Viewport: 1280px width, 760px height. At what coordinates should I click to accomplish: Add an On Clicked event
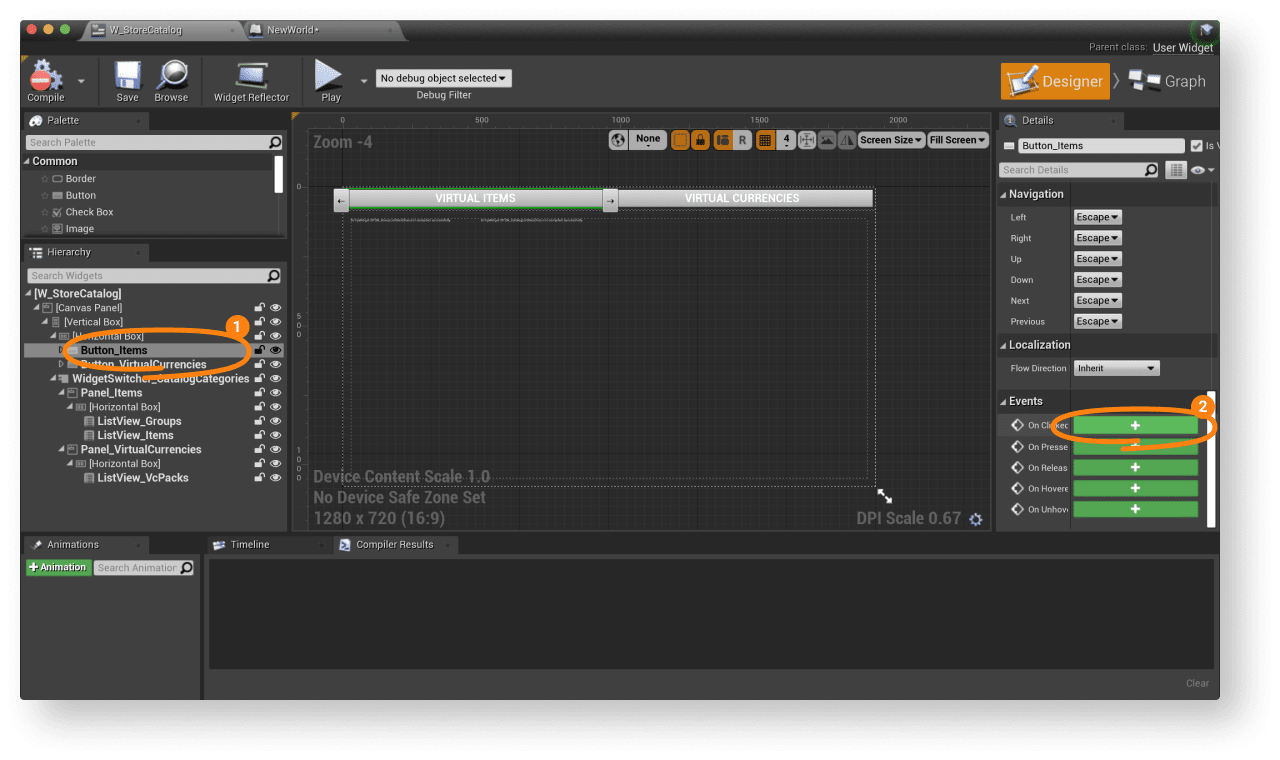[1134, 426]
